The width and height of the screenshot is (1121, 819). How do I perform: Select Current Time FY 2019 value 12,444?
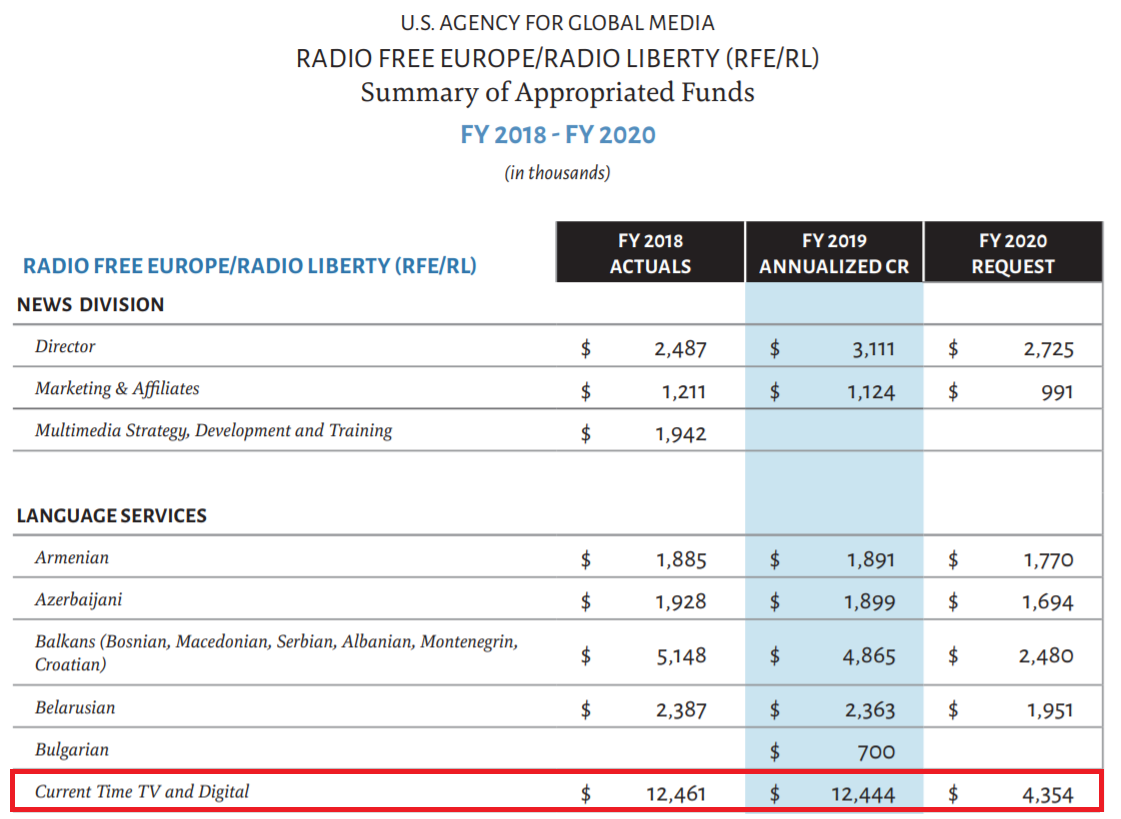click(863, 794)
